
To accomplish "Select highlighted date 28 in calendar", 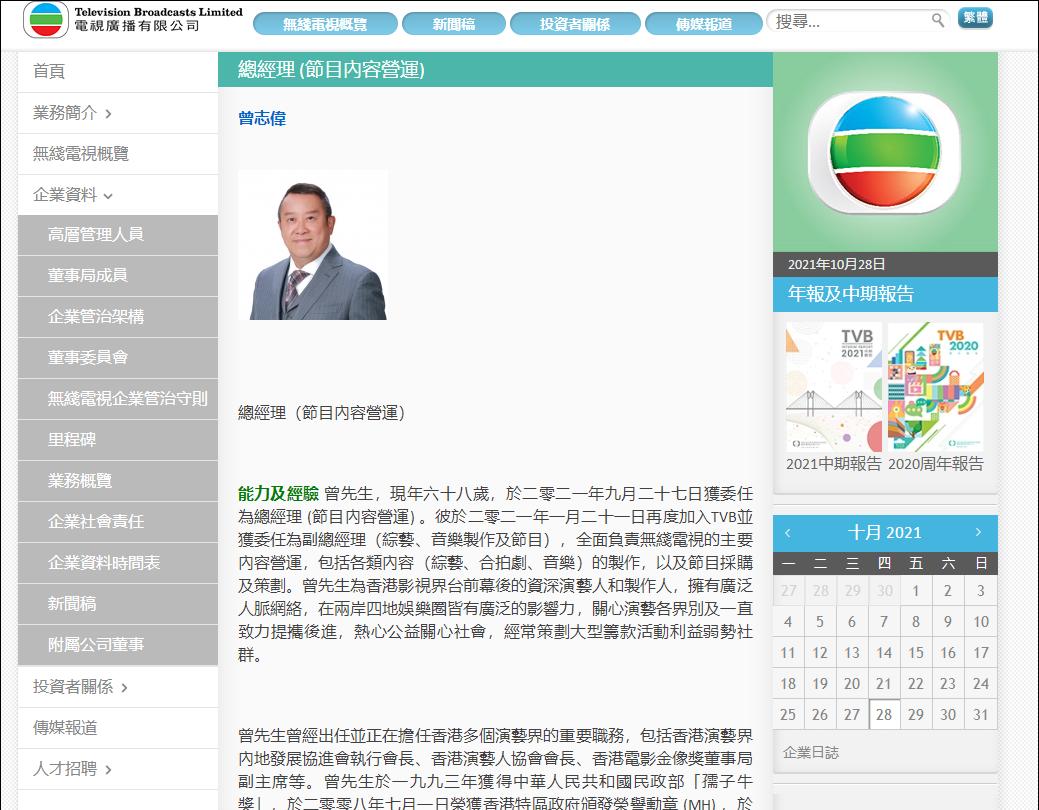I will pyautogui.click(x=884, y=715).
